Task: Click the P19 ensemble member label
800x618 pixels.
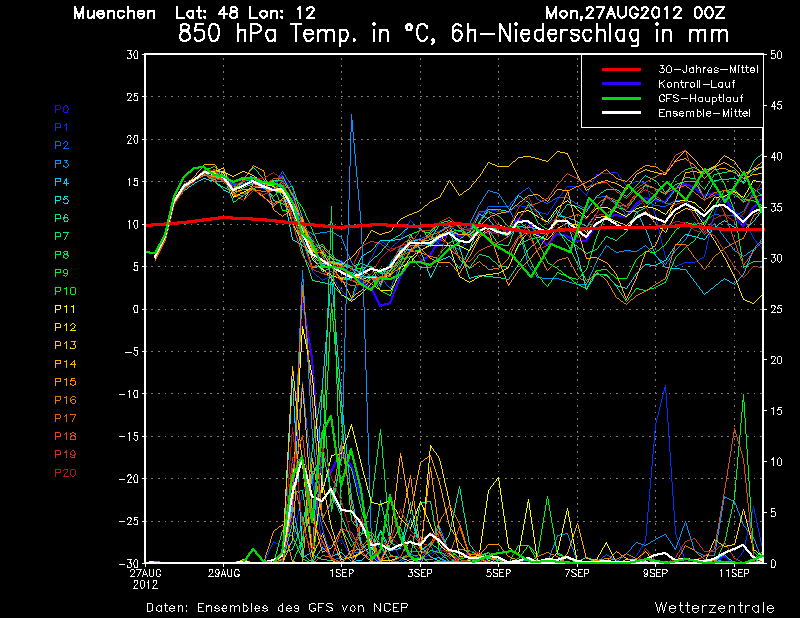Action: [x=65, y=454]
